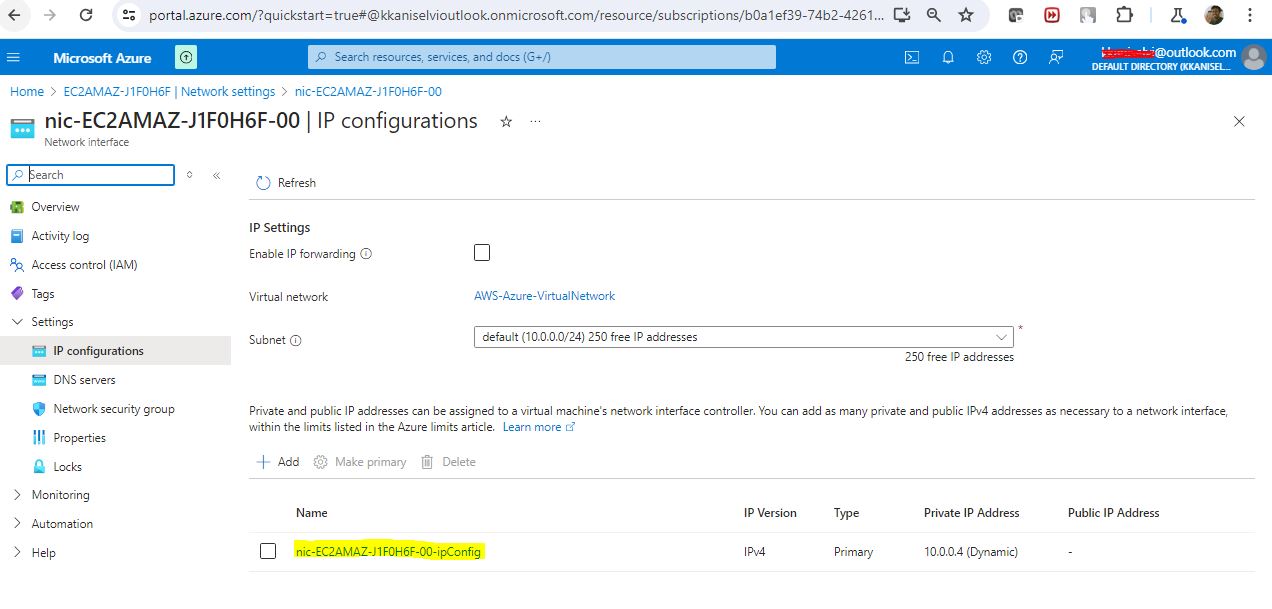Open DNS servers in sidebar
The image size is (1272, 609).
[x=84, y=380]
